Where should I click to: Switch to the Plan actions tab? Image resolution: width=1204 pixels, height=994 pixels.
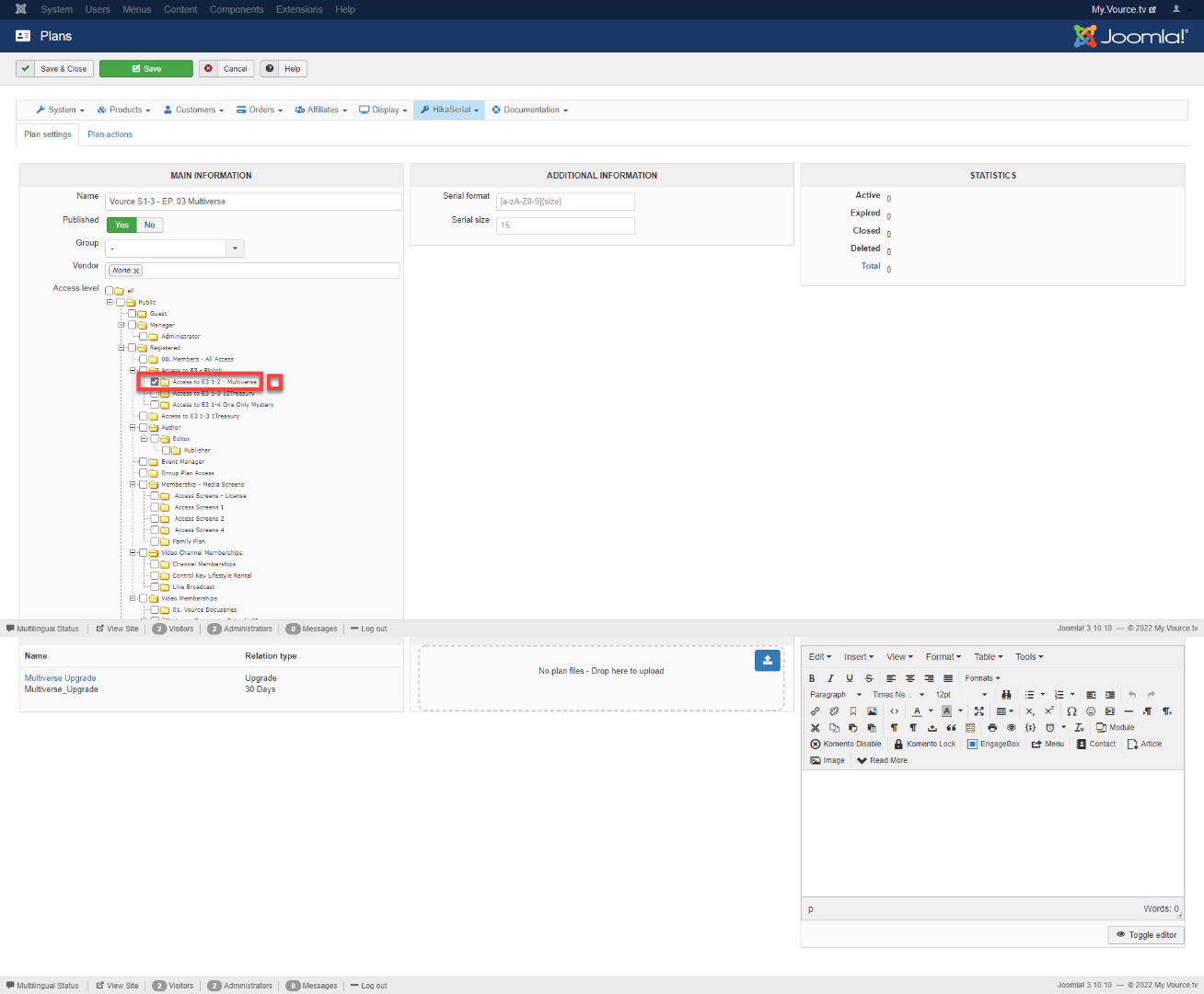pos(110,134)
